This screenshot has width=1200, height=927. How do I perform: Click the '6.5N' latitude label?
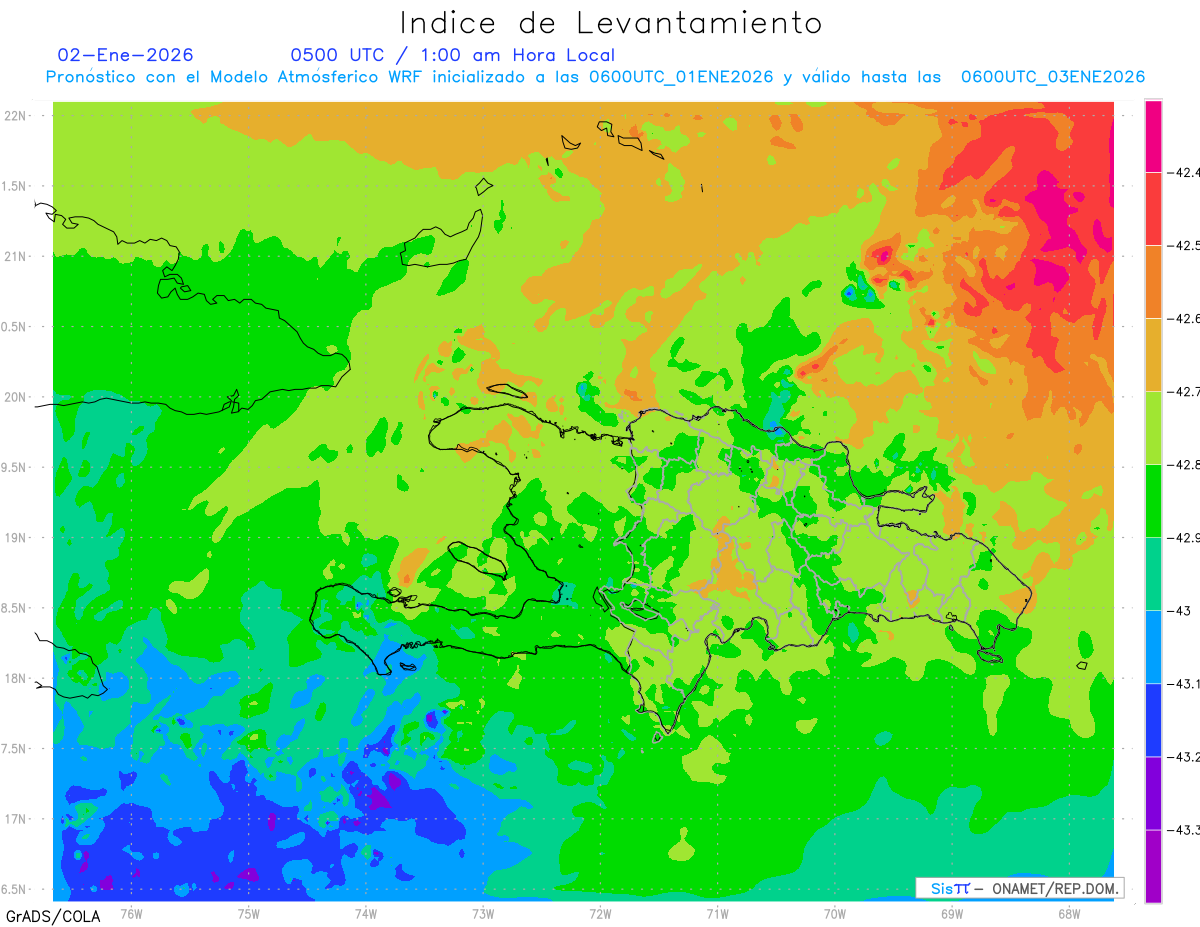pos(15,889)
